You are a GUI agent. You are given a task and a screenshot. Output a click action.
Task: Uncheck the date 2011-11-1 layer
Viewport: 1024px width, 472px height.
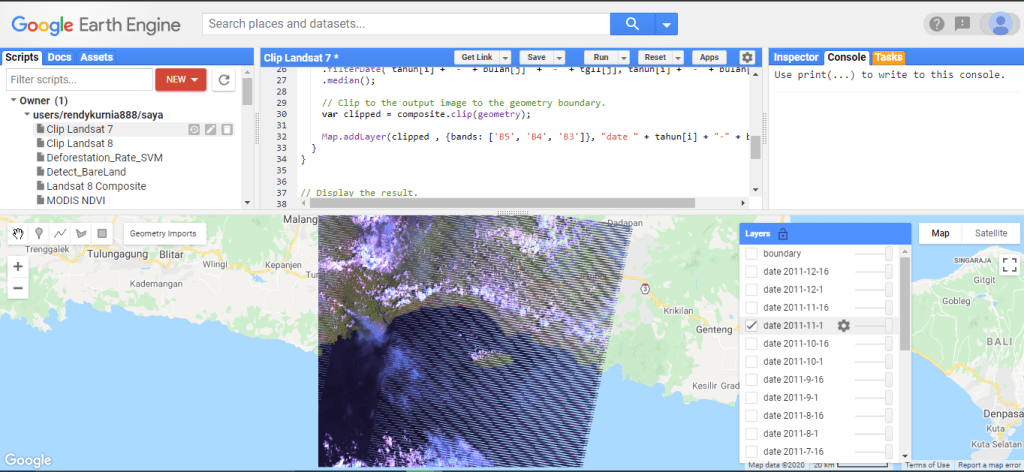(x=751, y=326)
